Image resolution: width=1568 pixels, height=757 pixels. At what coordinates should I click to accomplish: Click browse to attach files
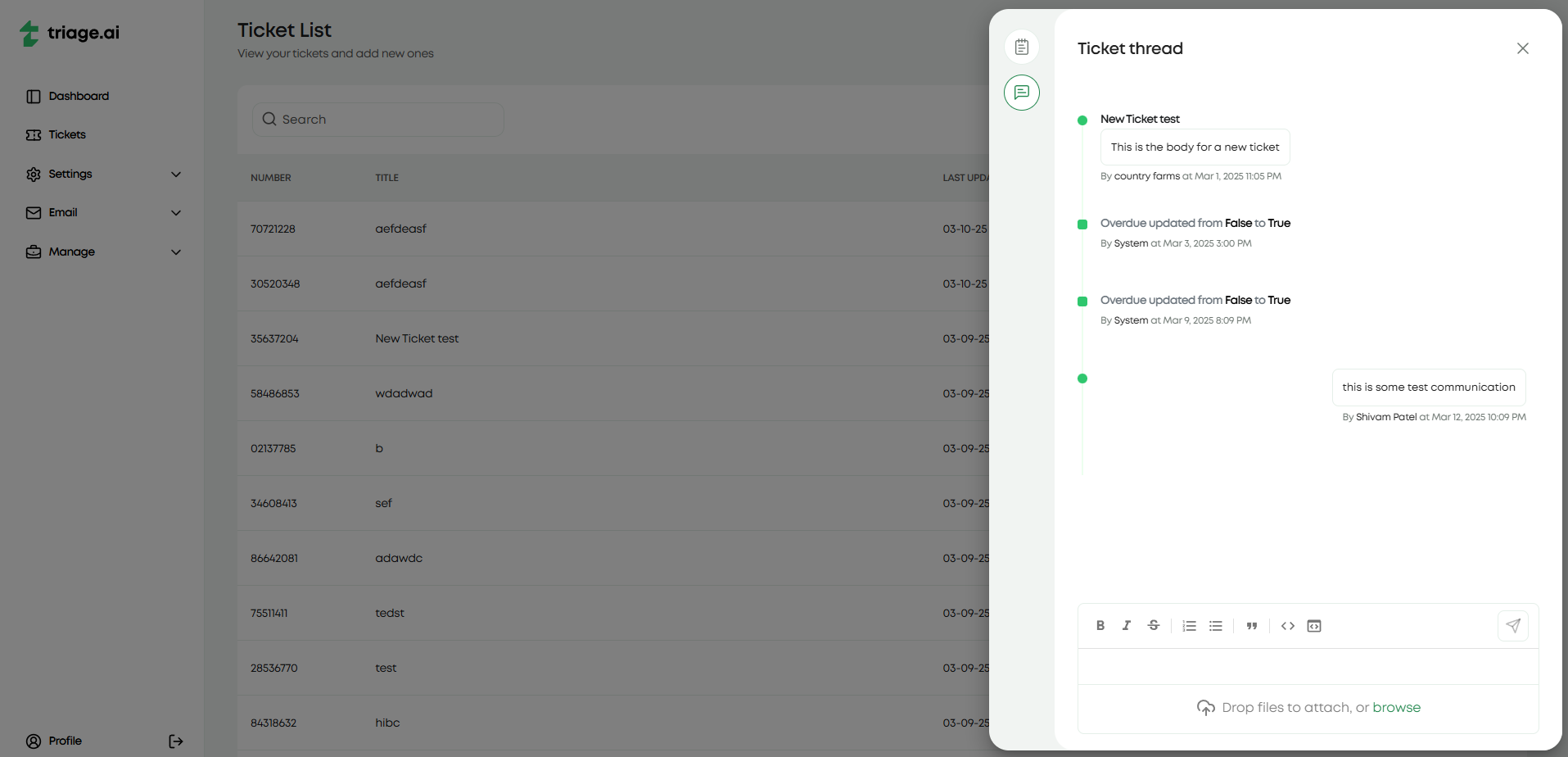[x=1396, y=707]
